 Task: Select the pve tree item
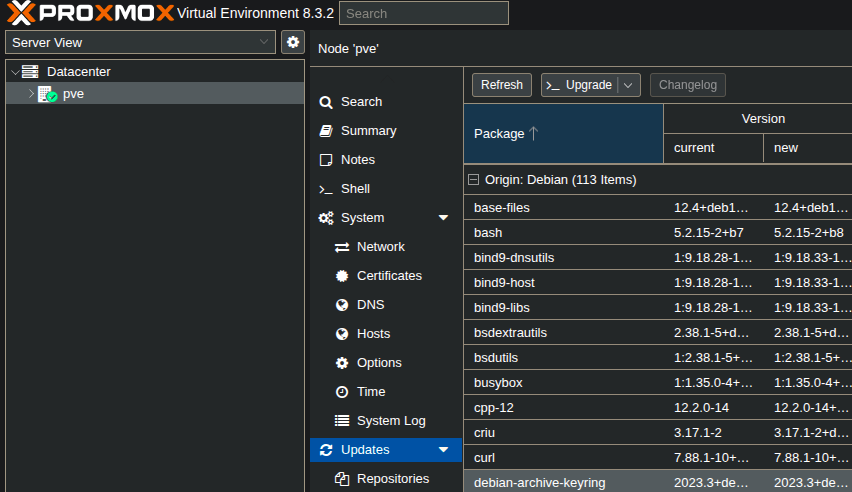tap(155, 94)
